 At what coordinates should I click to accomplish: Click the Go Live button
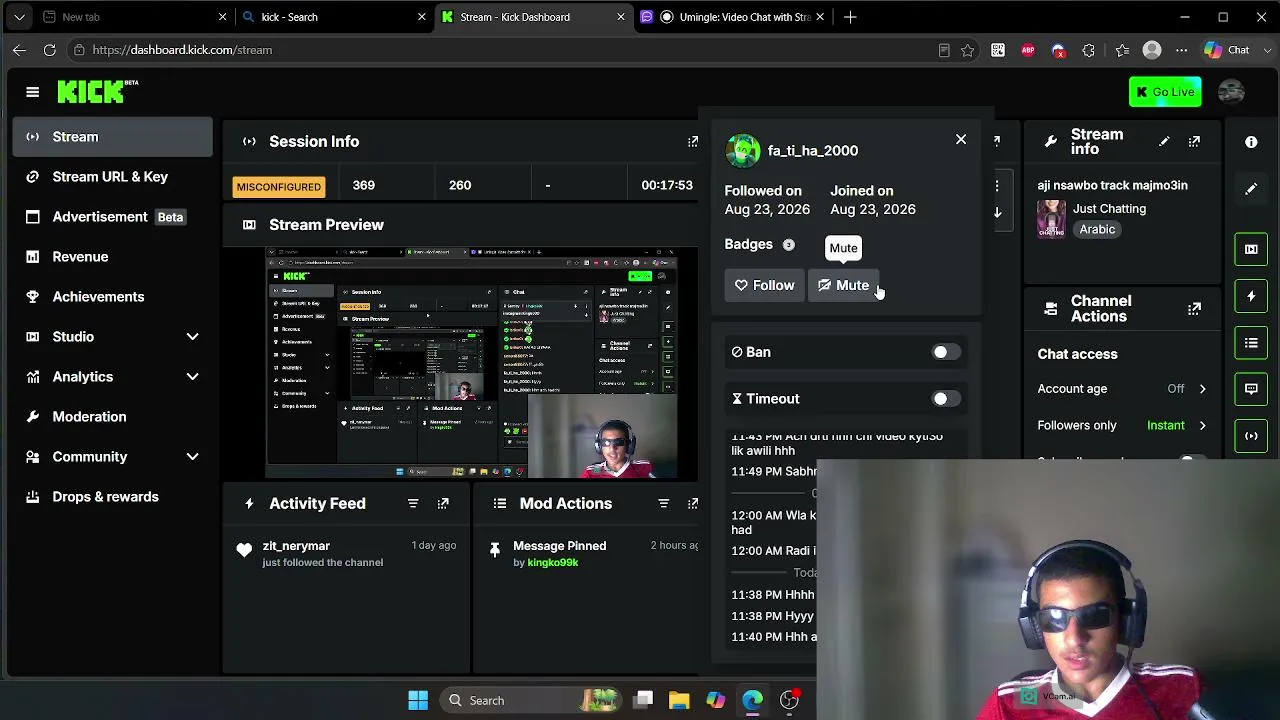point(1165,92)
